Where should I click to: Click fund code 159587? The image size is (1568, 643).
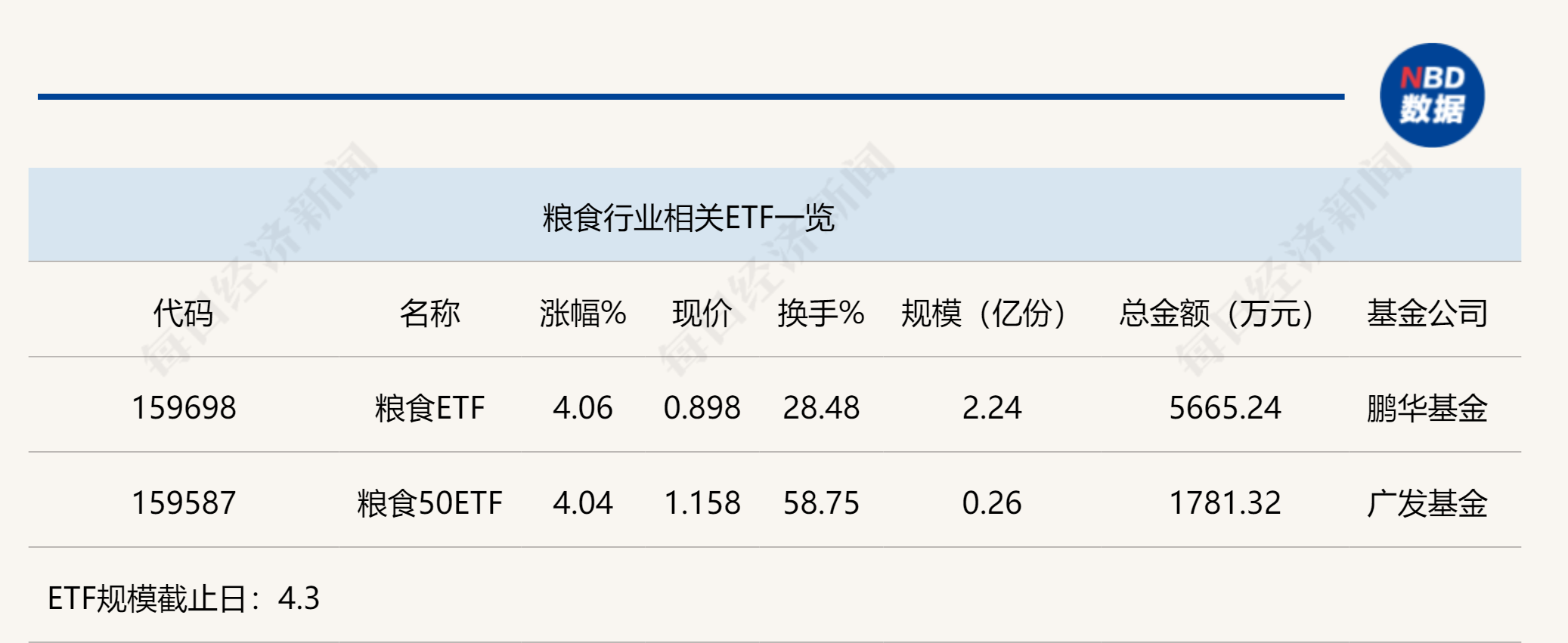click(x=184, y=503)
